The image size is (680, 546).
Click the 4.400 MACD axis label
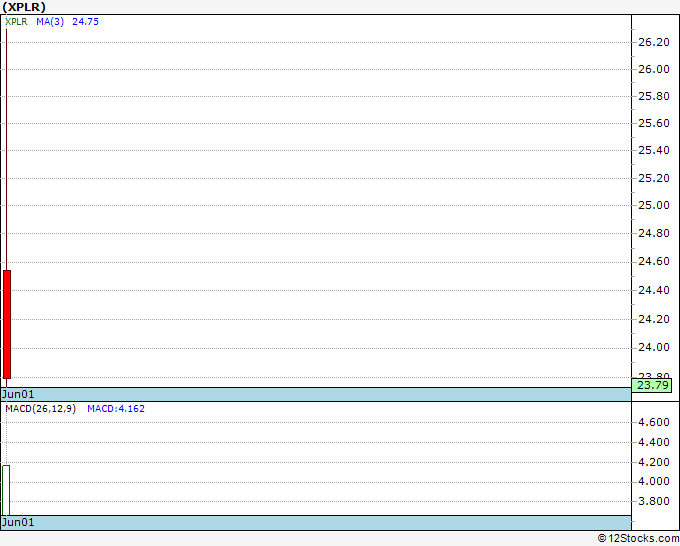click(654, 442)
